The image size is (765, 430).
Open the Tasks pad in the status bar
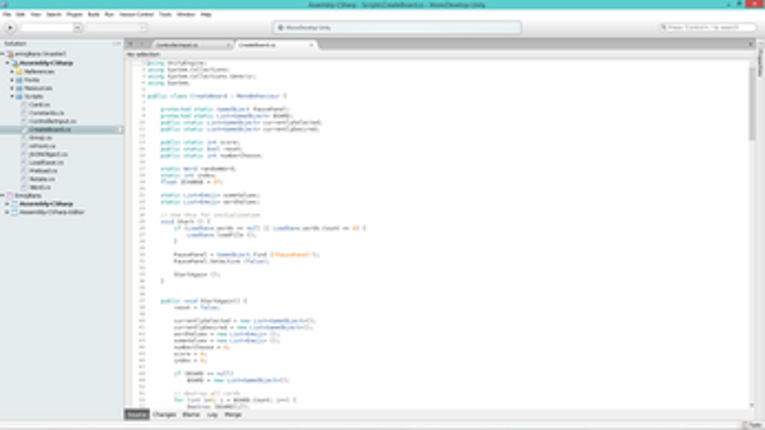coord(752,426)
